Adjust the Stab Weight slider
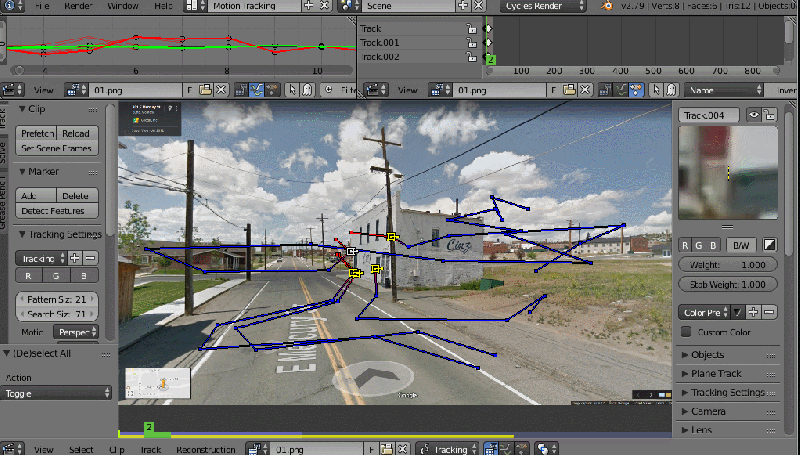 [x=728, y=285]
